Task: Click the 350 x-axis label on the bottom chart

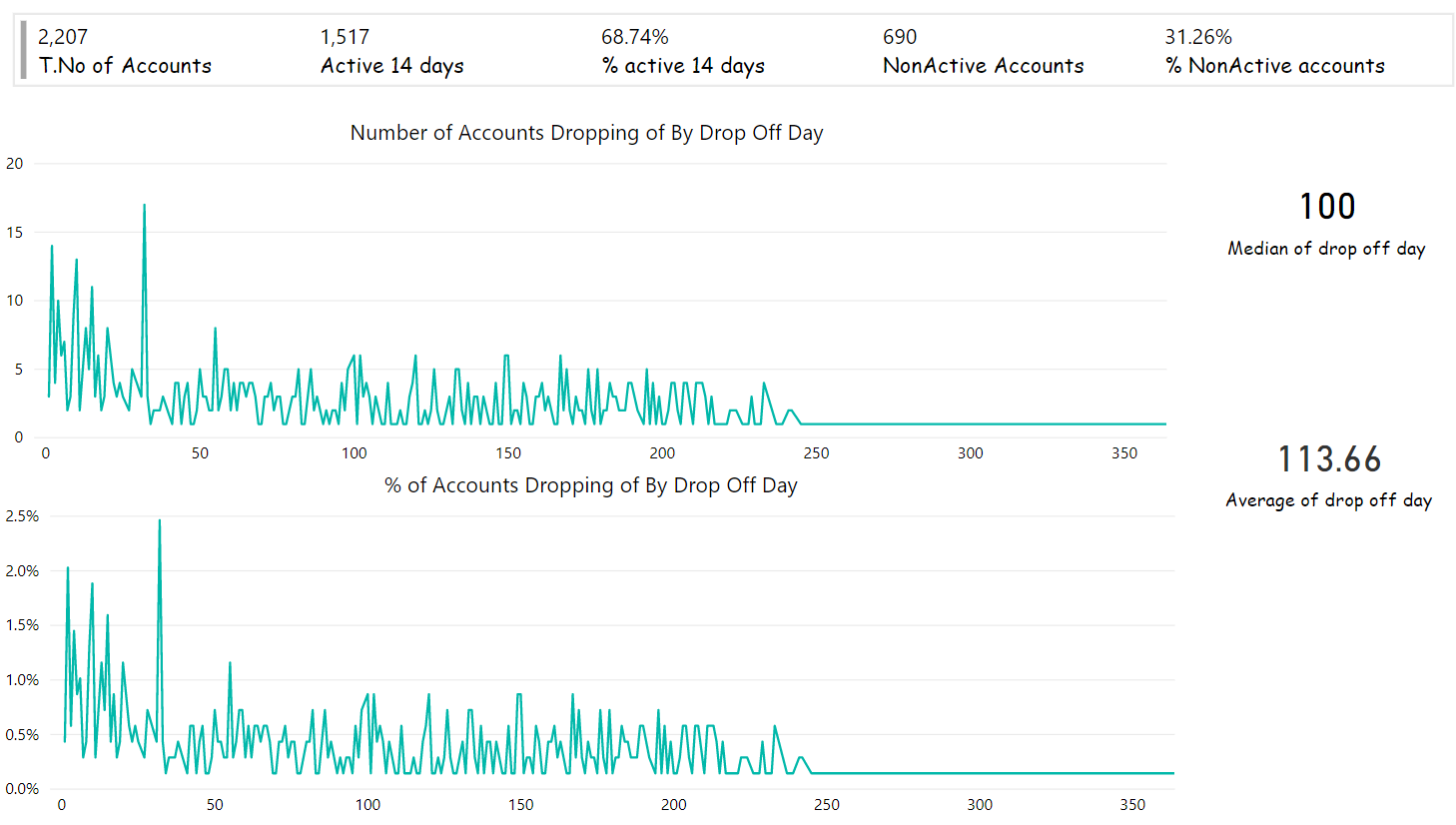Action: [1132, 805]
